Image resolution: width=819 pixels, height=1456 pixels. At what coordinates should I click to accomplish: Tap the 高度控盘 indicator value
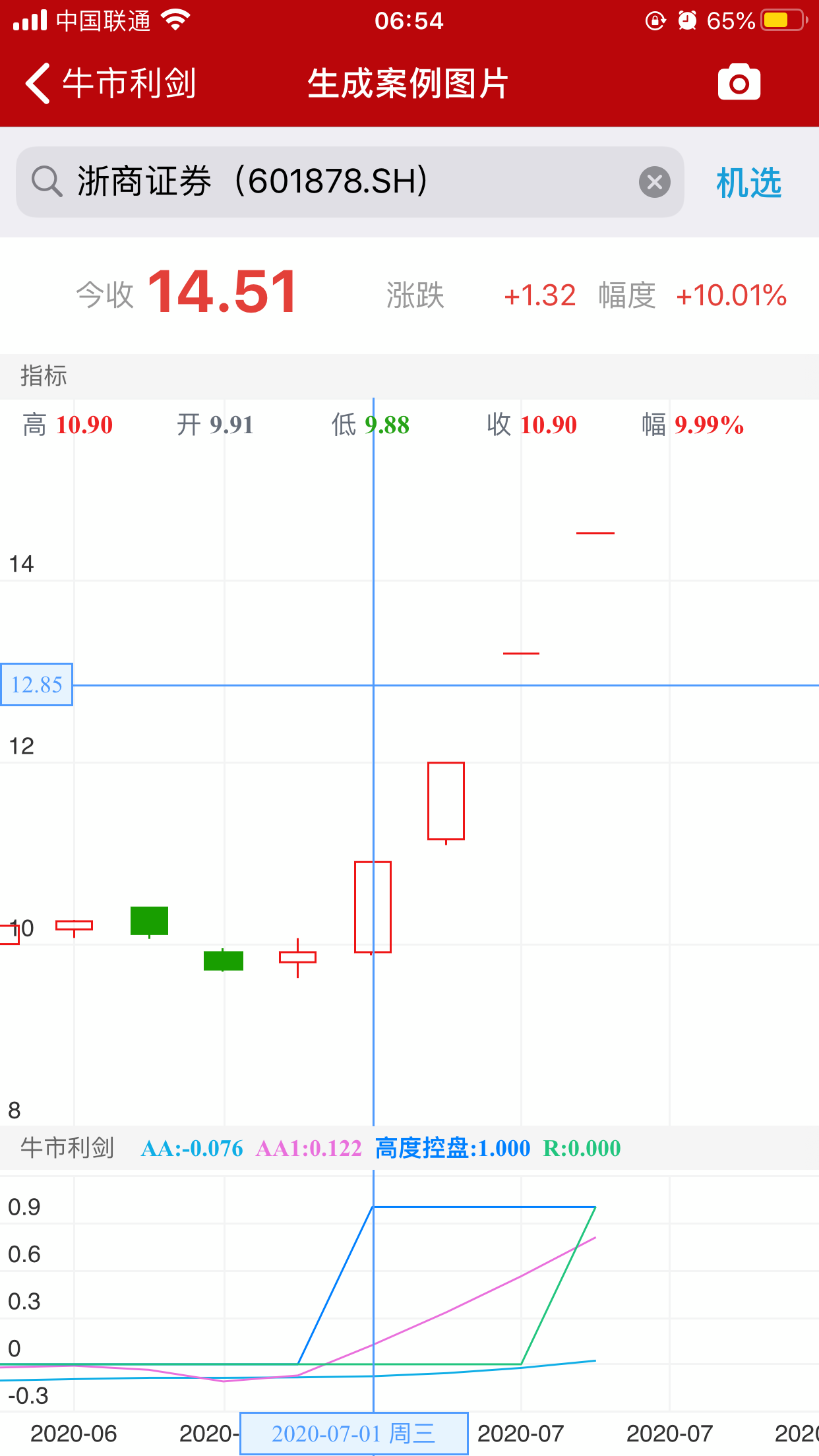pyautogui.click(x=452, y=1148)
